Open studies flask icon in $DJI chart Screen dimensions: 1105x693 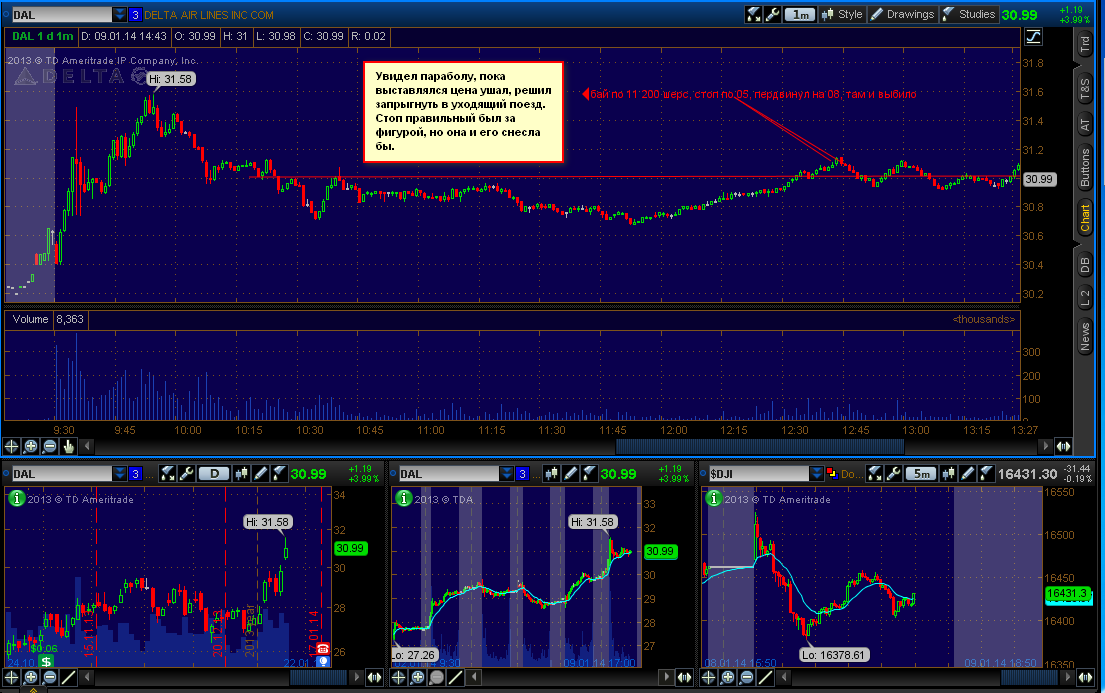pos(987,474)
